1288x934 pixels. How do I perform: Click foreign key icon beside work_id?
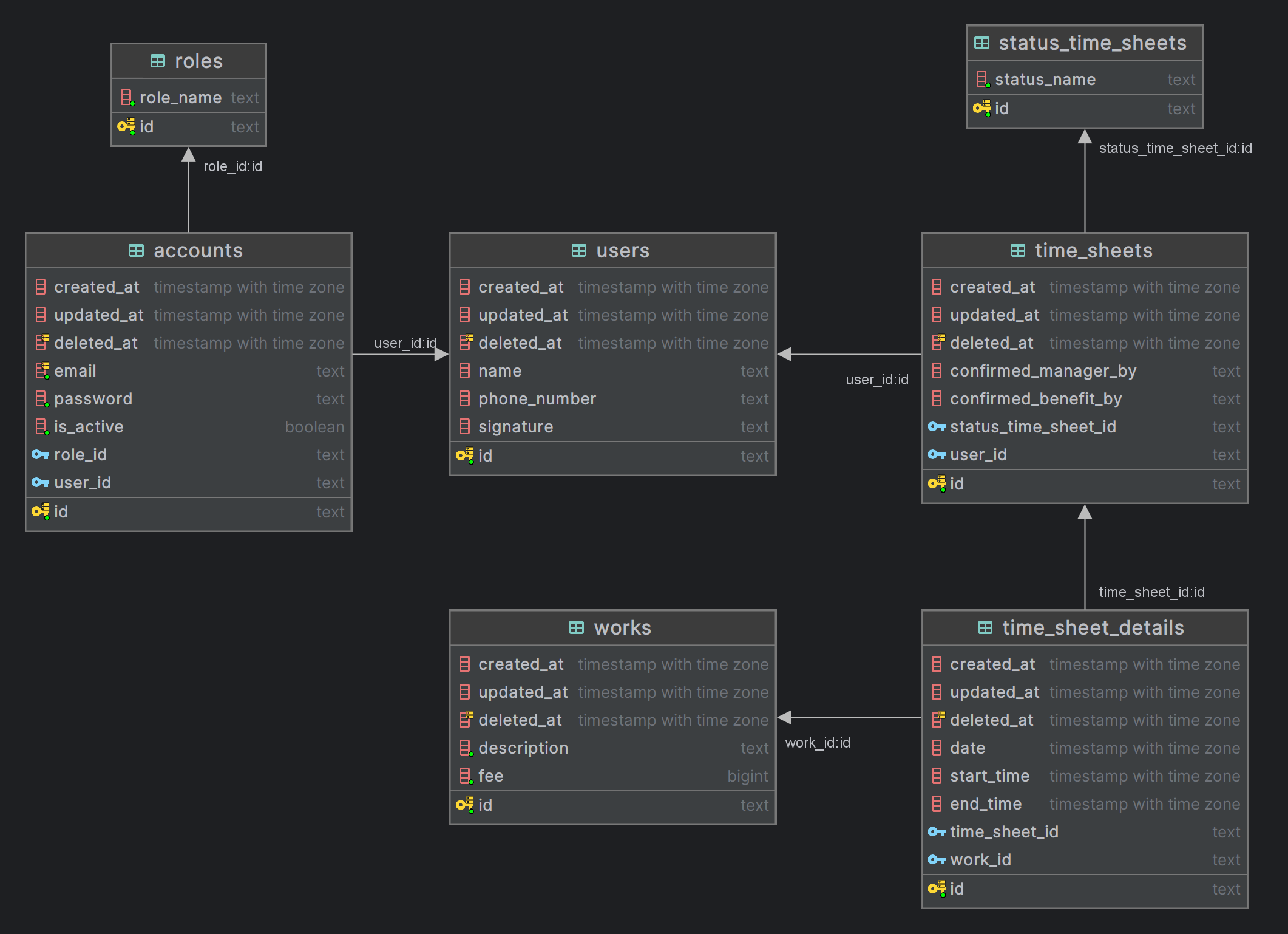pyautogui.click(x=937, y=860)
